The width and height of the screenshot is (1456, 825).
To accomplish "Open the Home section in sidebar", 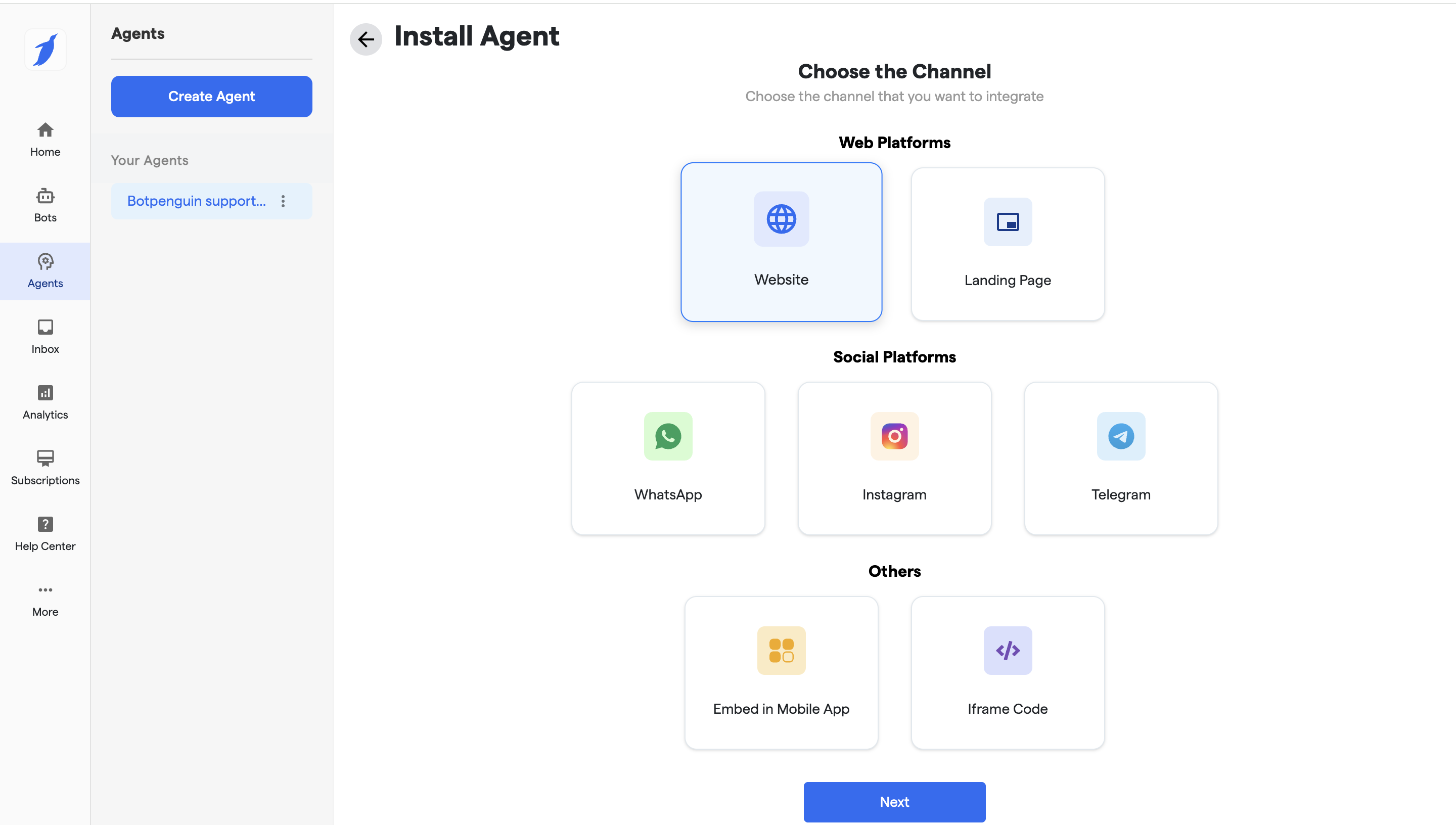I will coord(45,140).
